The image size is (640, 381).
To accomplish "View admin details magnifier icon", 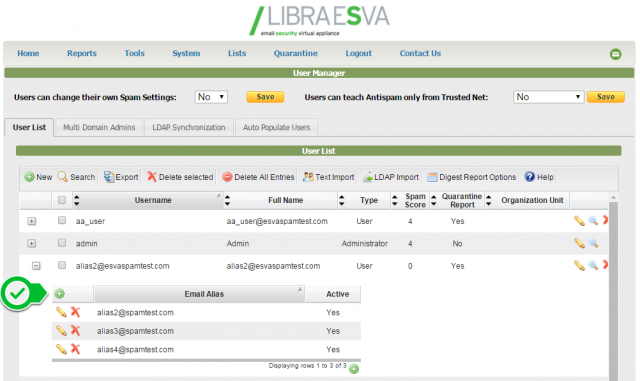I will click(x=593, y=243).
